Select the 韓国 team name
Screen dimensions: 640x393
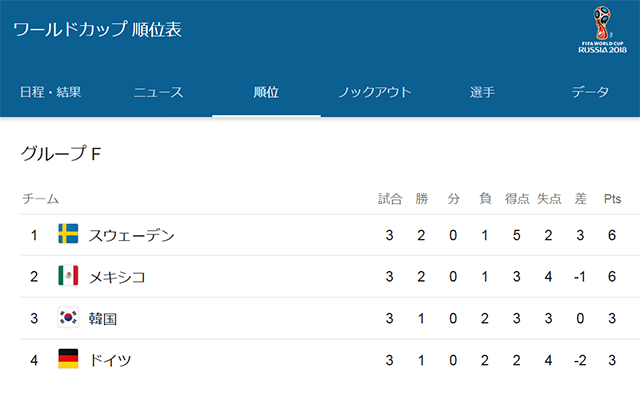tap(103, 319)
